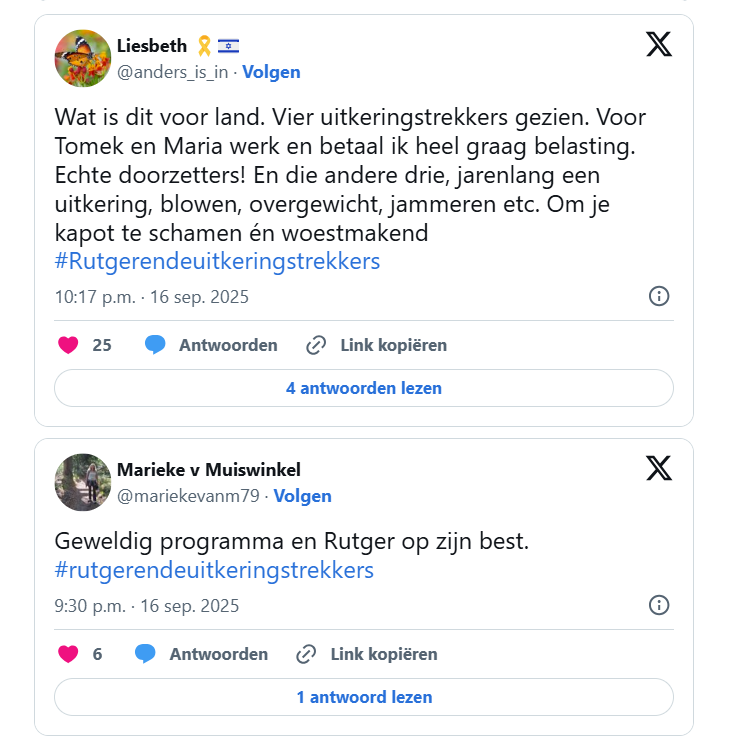Open Marieke's profile avatar
Screen dimensions: 745x748
tap(83, 482)
